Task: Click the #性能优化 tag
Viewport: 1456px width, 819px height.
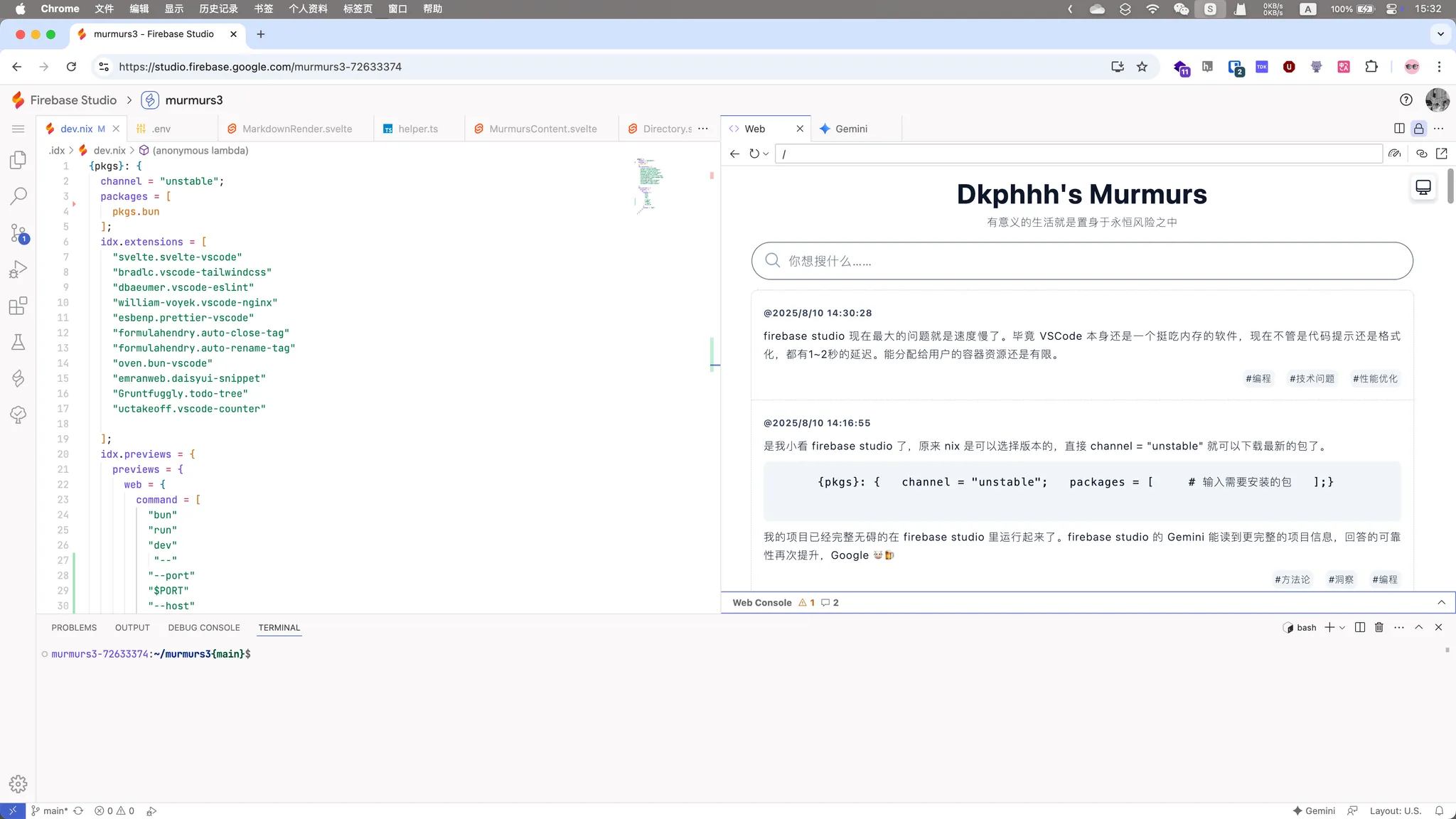Action: click(x=1375, y=379)
